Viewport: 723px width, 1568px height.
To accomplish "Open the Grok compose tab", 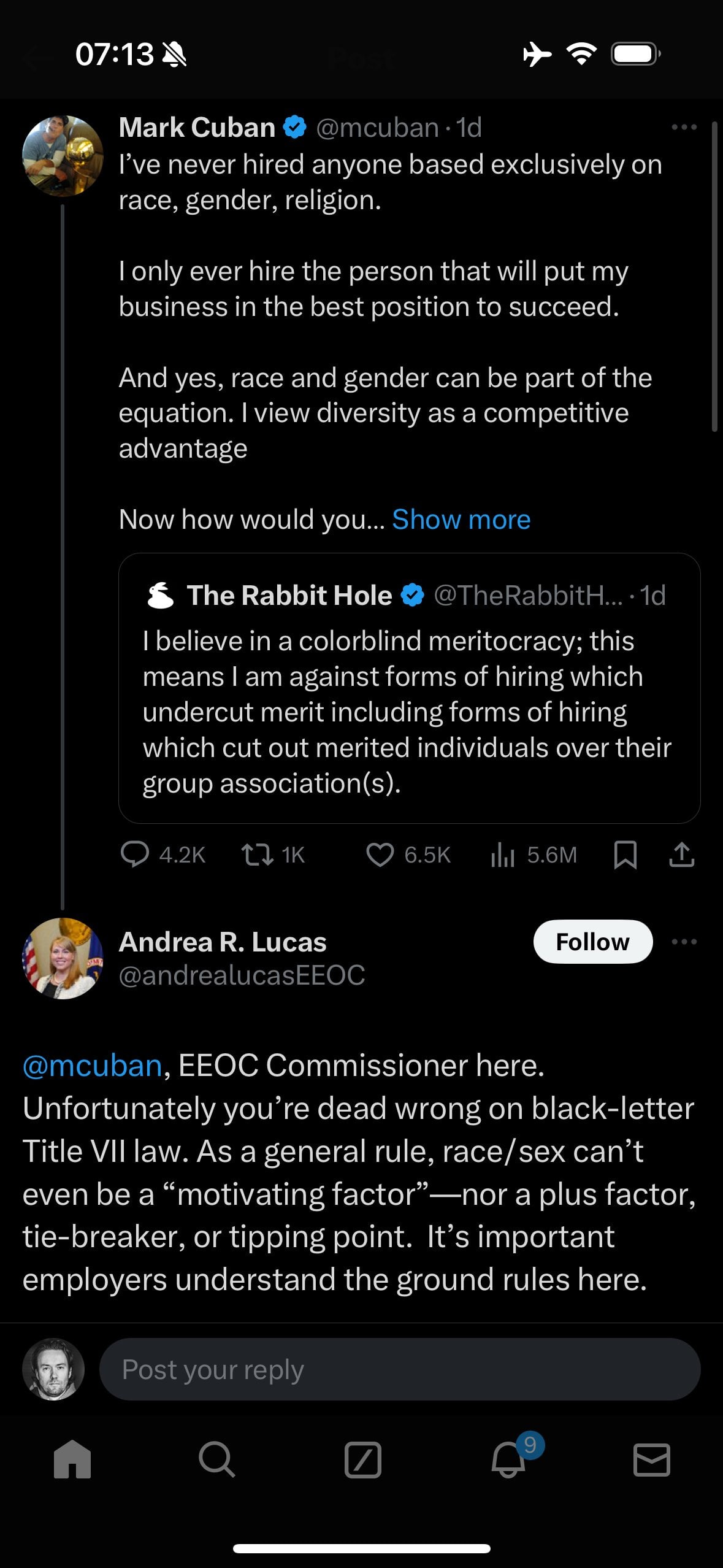I will point(362,1459).
